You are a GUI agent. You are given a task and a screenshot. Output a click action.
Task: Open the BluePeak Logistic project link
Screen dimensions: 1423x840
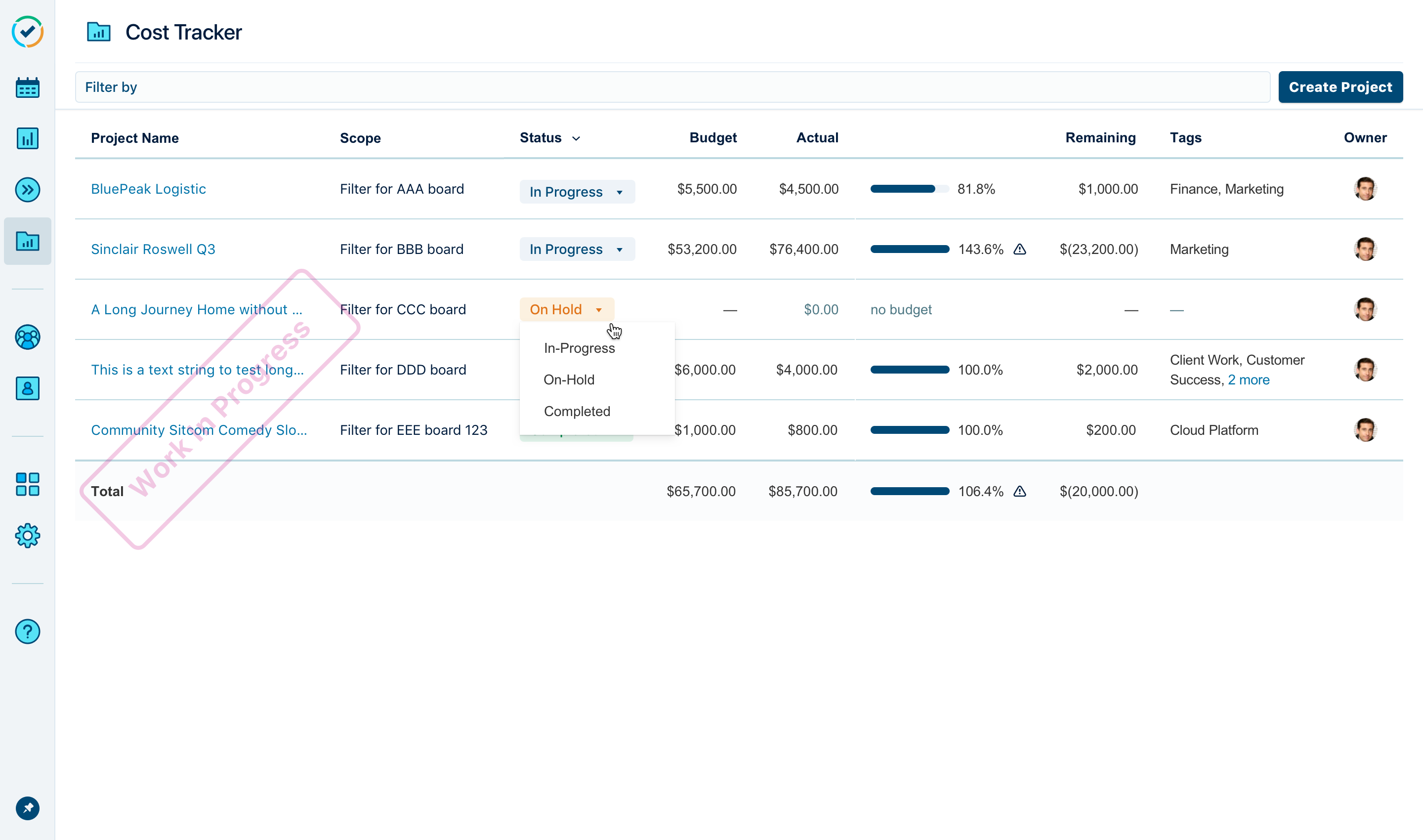148,189
